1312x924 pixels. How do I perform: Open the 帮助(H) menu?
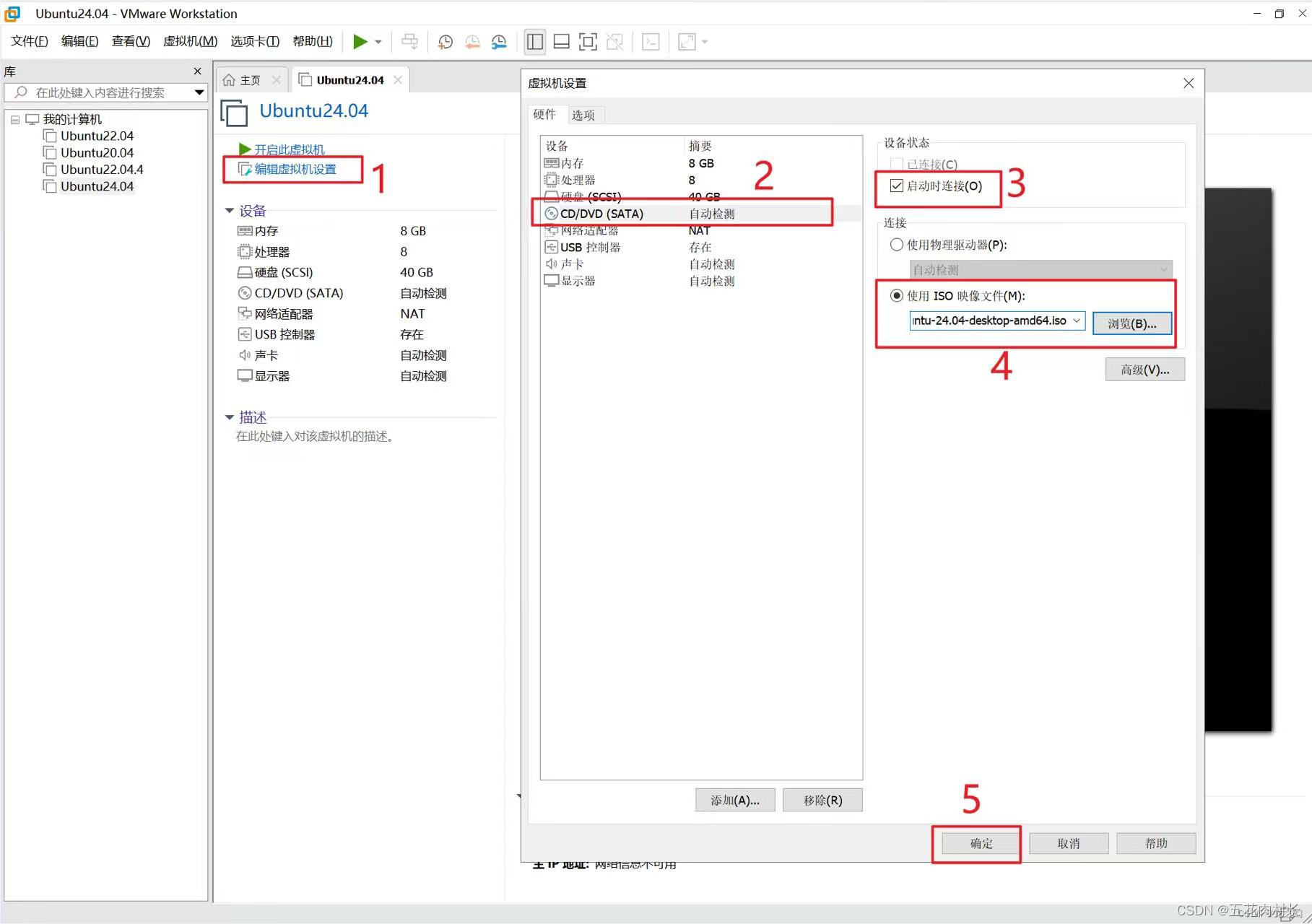coord(313,41)
